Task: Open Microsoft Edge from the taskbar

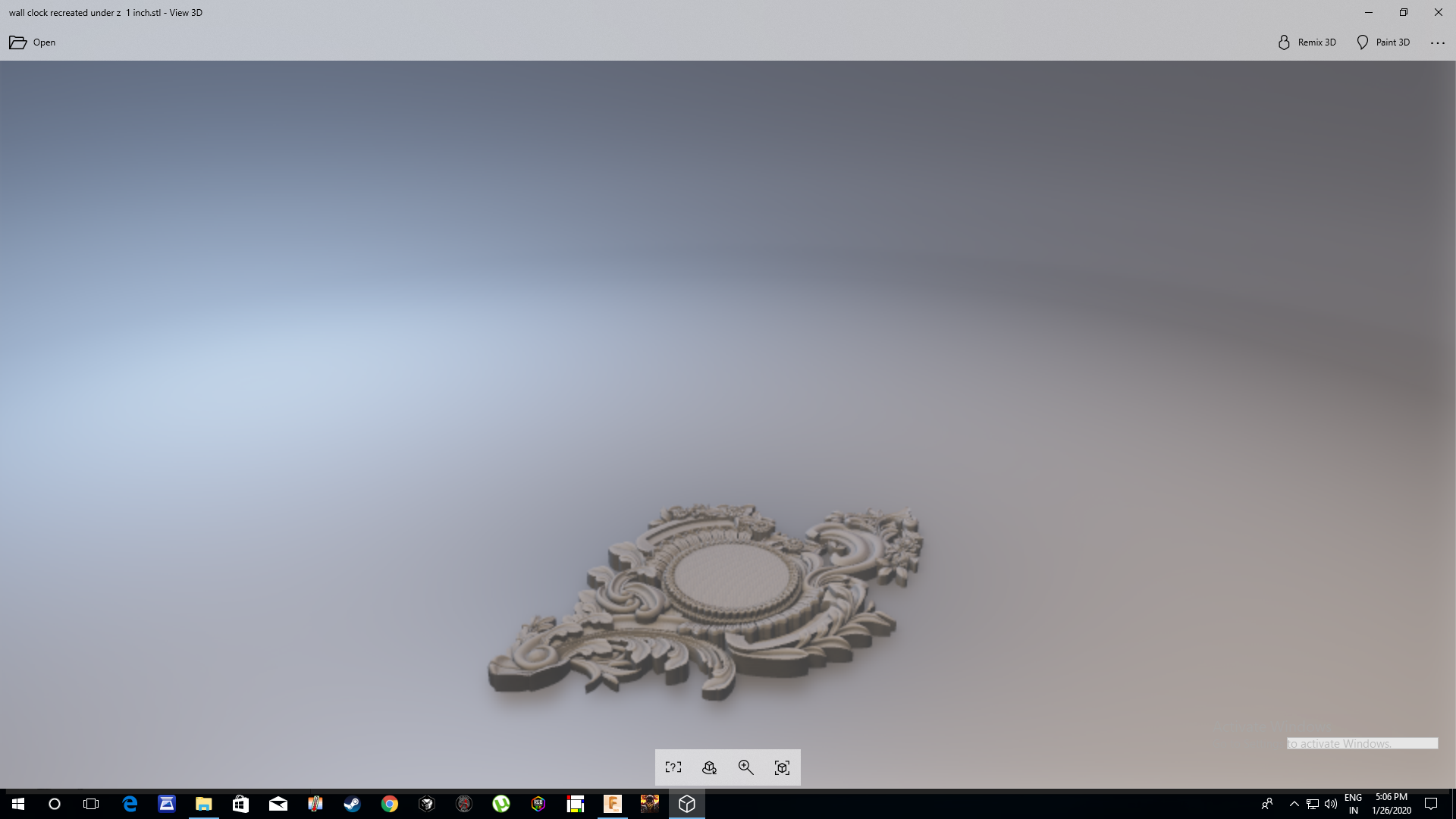Action: click(130, 804)
